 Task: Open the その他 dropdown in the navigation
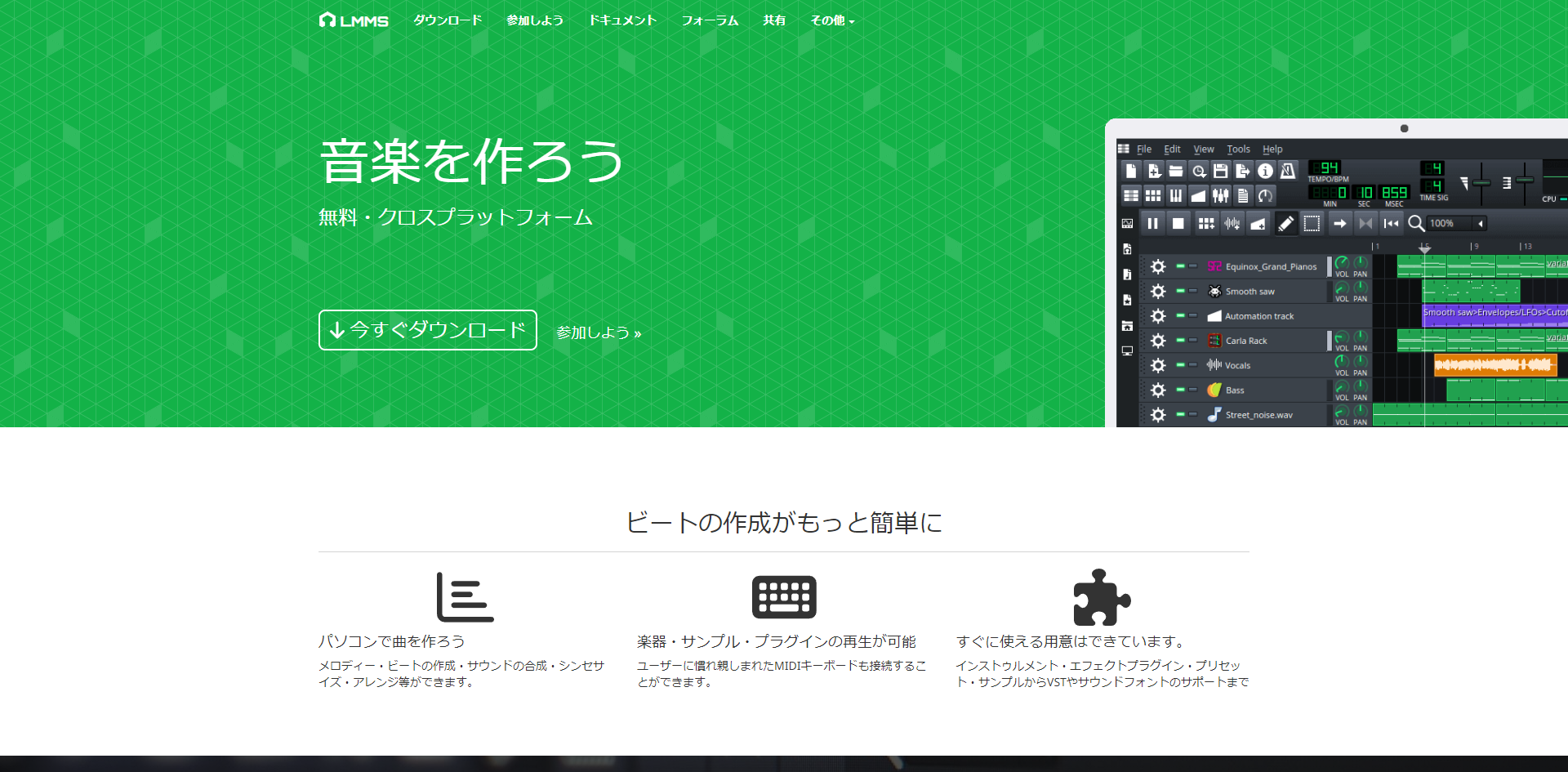(831, 20)
